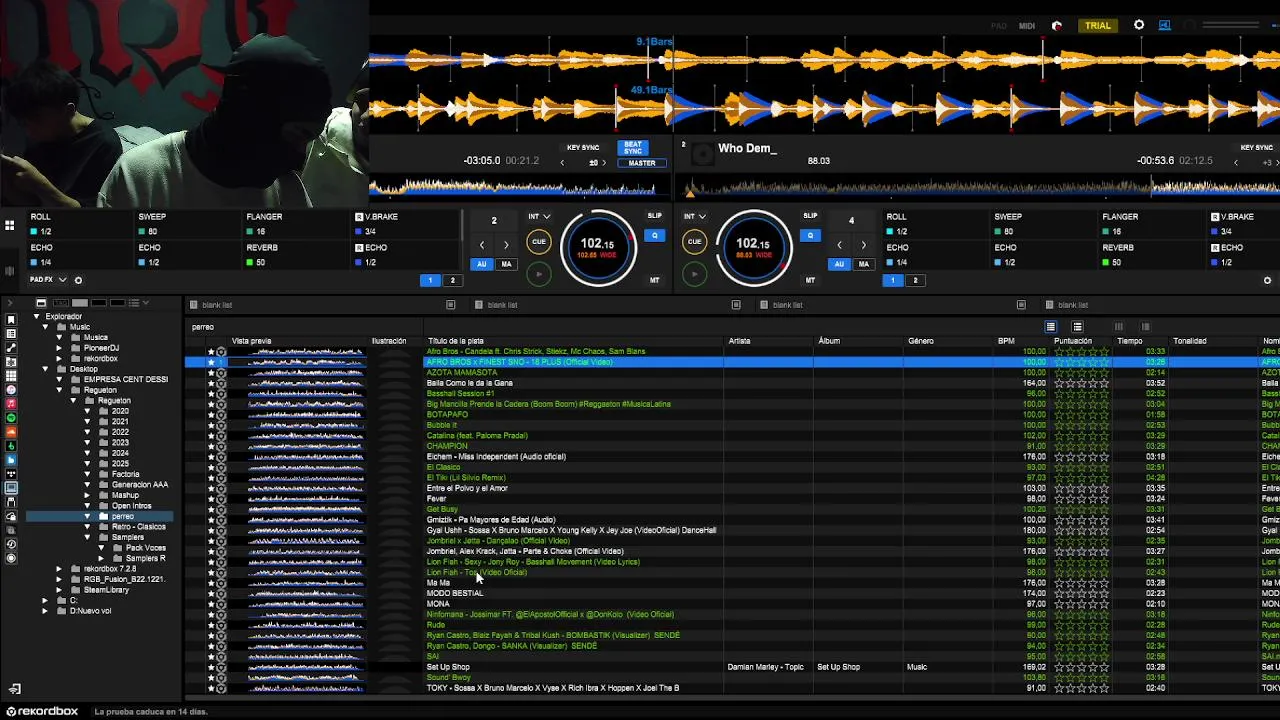Select deck 1 pad bank 2 tab
This screenshot has width=1280, height=720.
452,280
